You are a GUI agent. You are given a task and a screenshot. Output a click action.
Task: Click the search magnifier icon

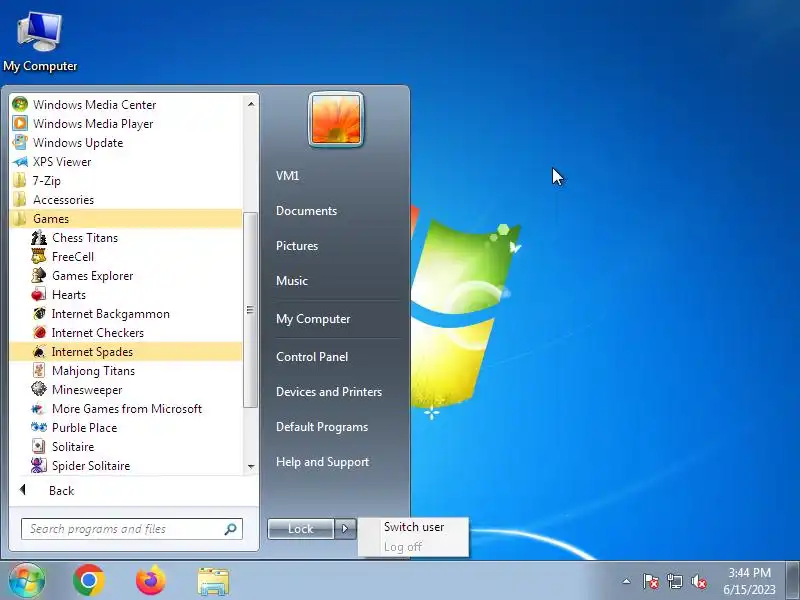coord(231,529)
